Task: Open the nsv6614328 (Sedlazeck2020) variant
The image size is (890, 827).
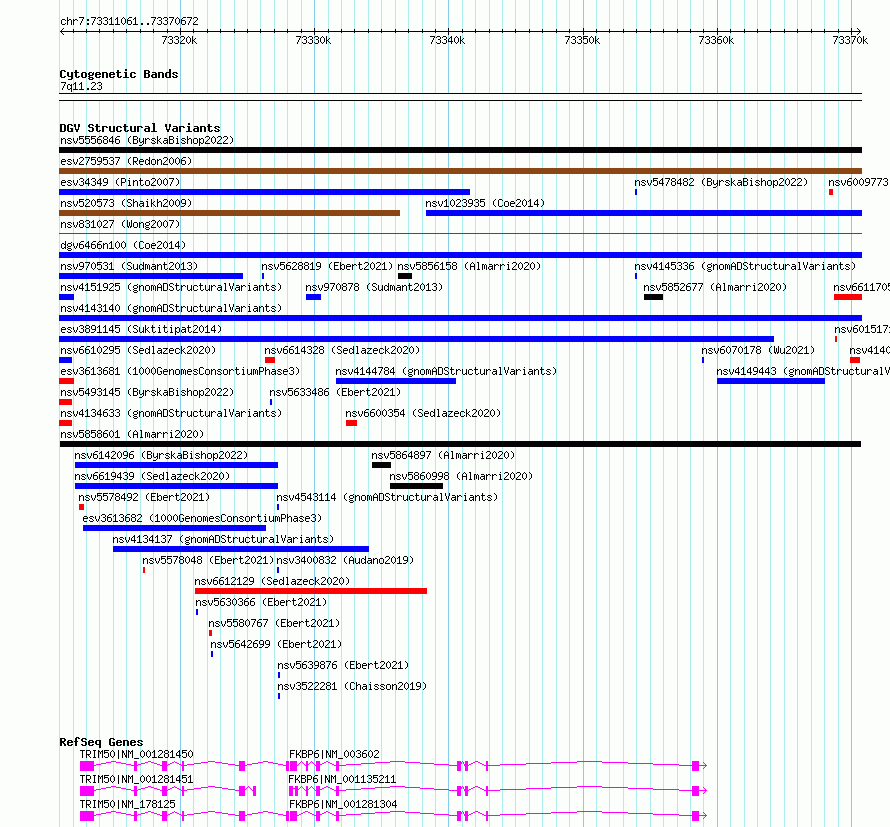Action: tap(342, 350)
